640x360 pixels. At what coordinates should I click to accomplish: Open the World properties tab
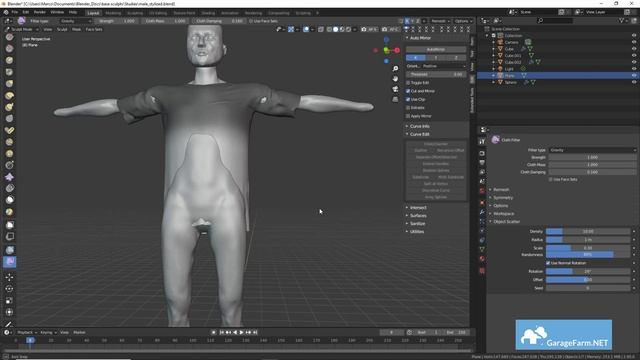tap(482, 191)
